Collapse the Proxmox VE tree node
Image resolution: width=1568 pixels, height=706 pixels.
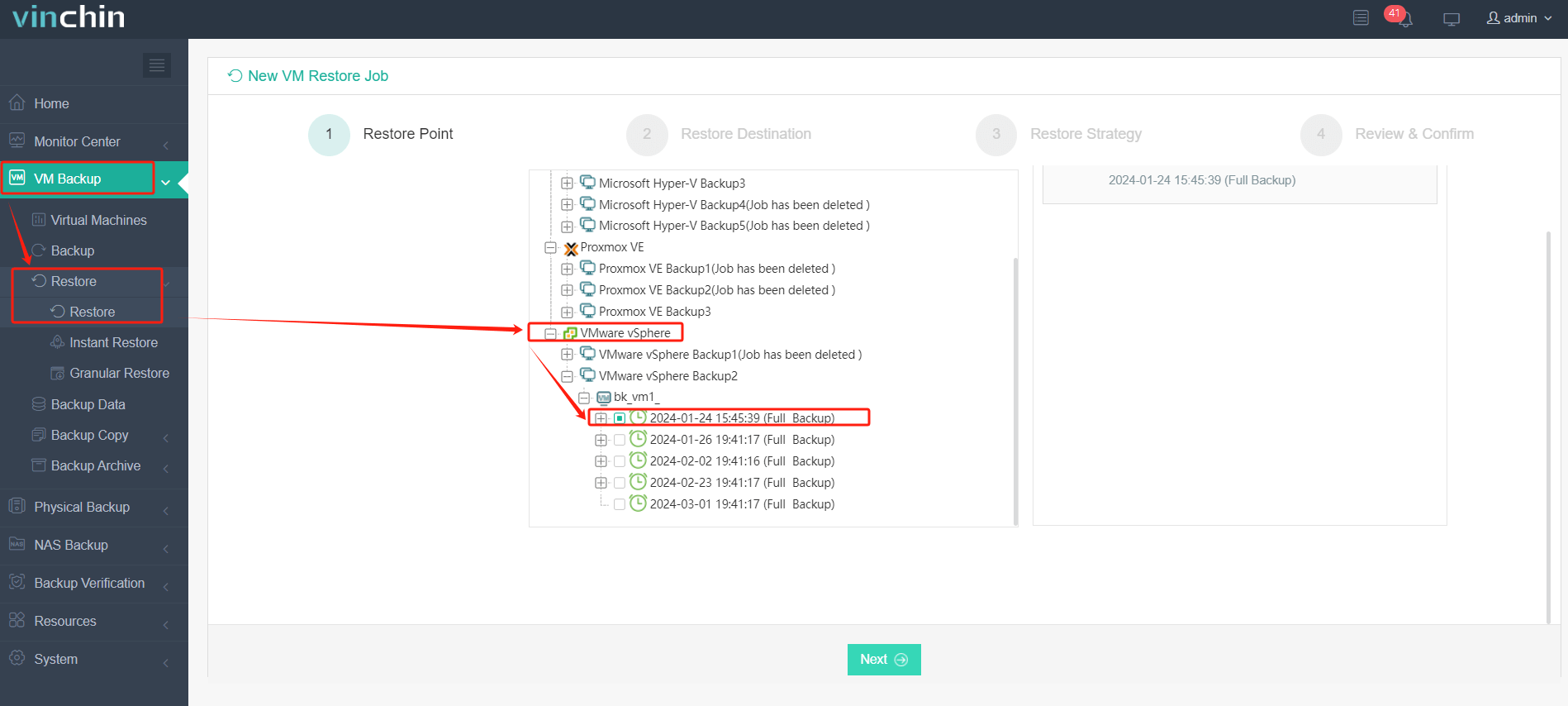pos(550,247)
